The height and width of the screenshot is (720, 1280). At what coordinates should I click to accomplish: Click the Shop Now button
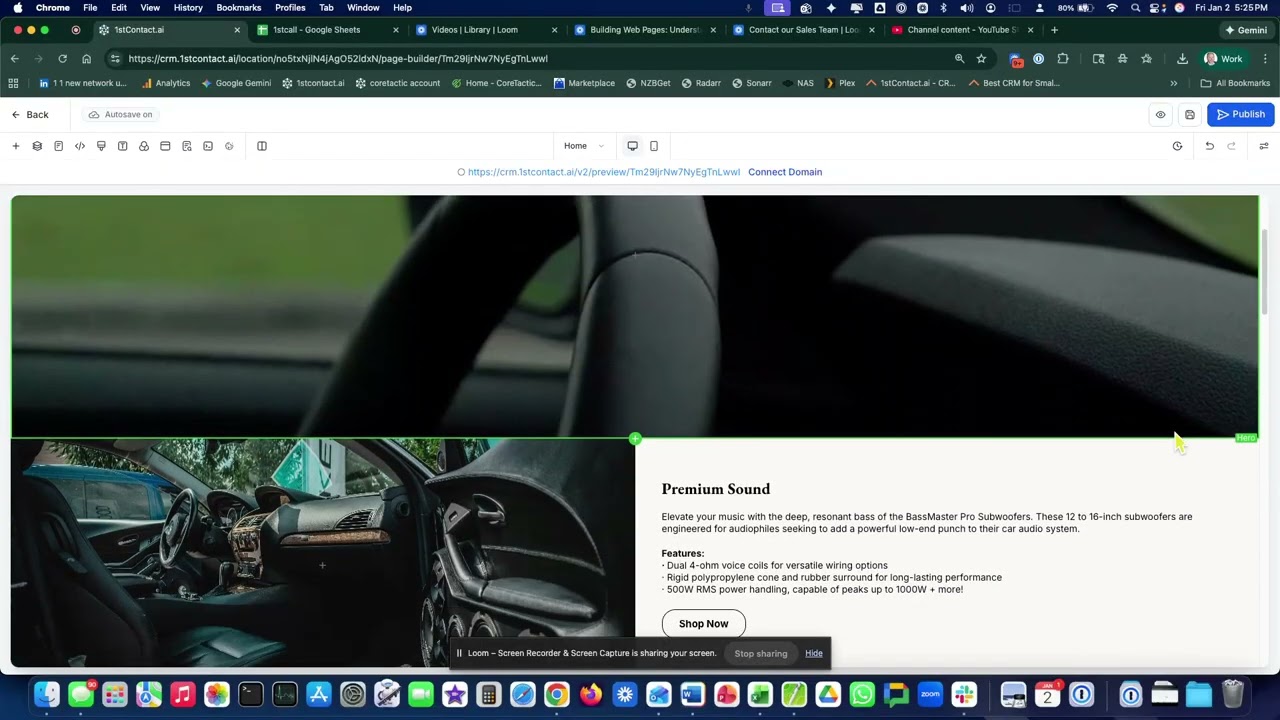point(703,624)
